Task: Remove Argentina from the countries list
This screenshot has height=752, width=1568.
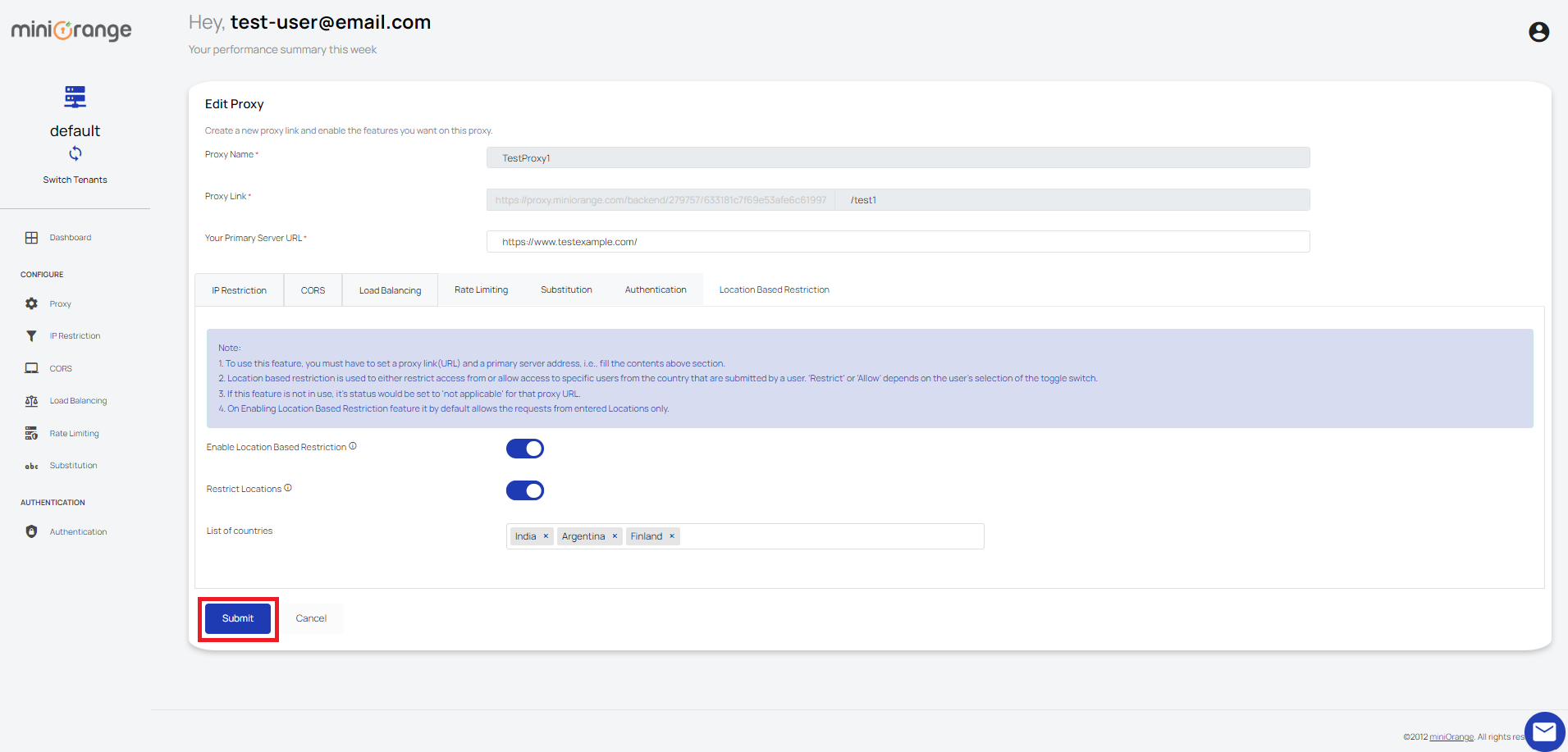Action: click(615, 536)
